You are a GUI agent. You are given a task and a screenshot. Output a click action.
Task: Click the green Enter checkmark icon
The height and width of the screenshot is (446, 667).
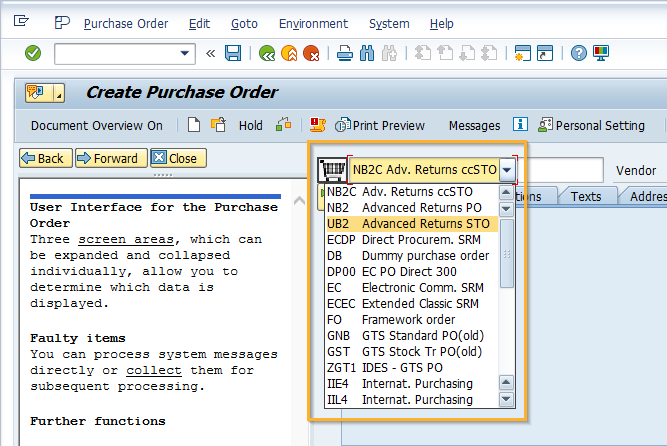pyautogui.click(x=33, y=53)
